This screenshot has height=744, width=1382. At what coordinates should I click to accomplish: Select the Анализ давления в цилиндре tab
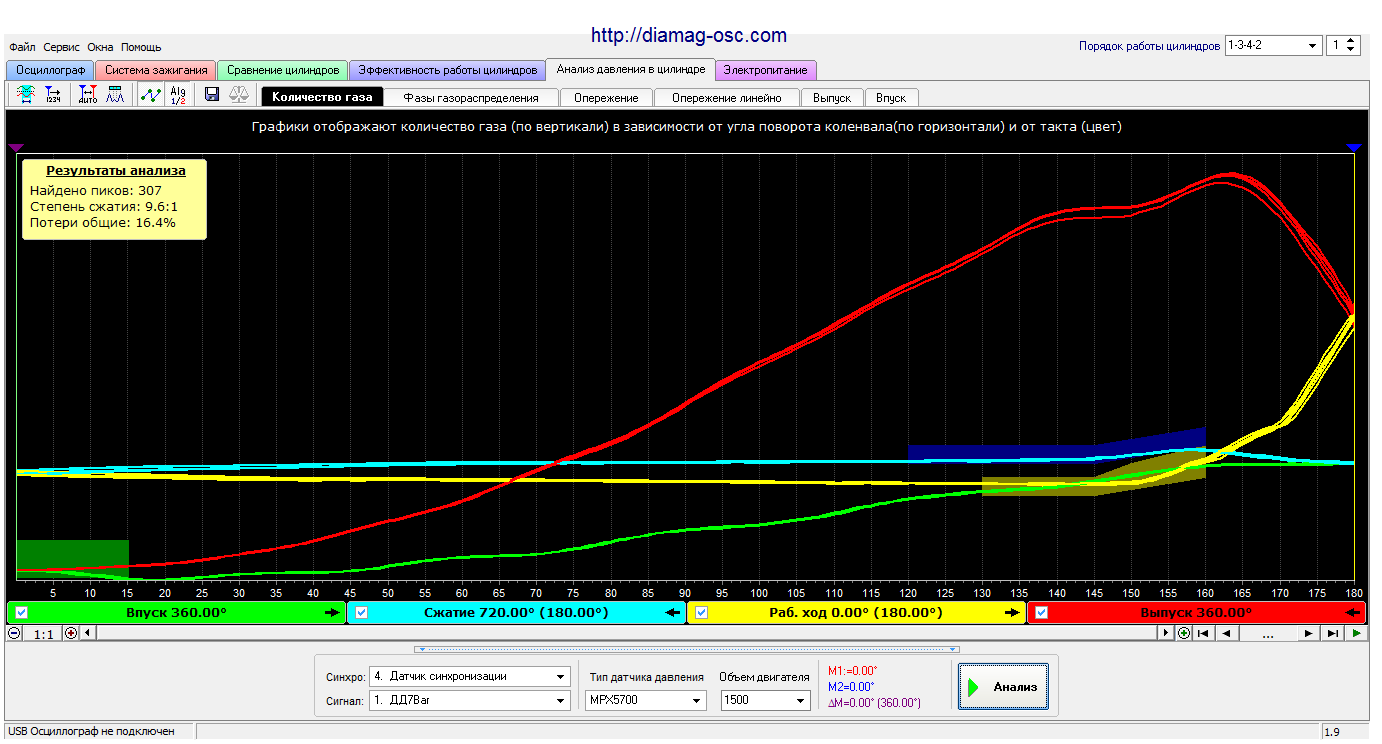click(631, 69)
